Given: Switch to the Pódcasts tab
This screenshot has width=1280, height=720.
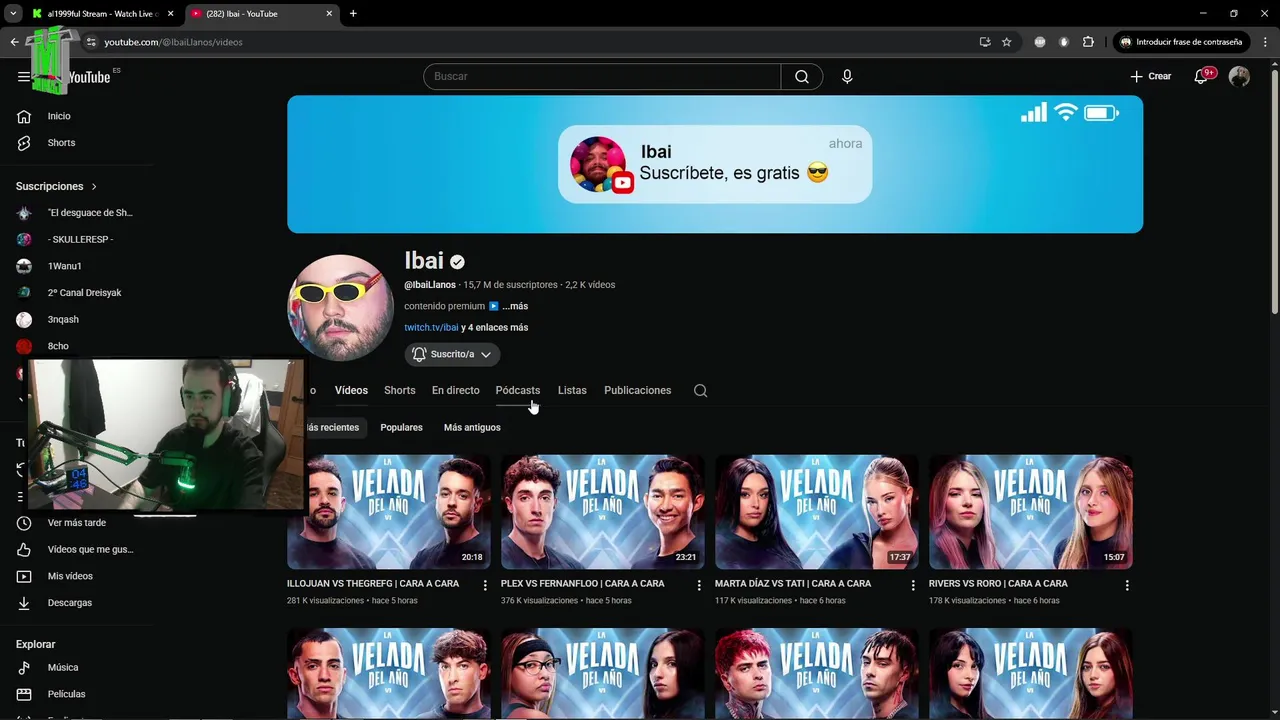Looking at the screenshot, I should point(517,390).
